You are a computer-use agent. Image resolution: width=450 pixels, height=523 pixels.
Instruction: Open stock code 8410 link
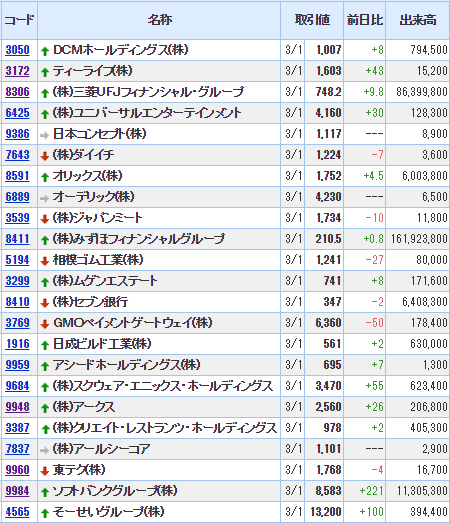17,302
